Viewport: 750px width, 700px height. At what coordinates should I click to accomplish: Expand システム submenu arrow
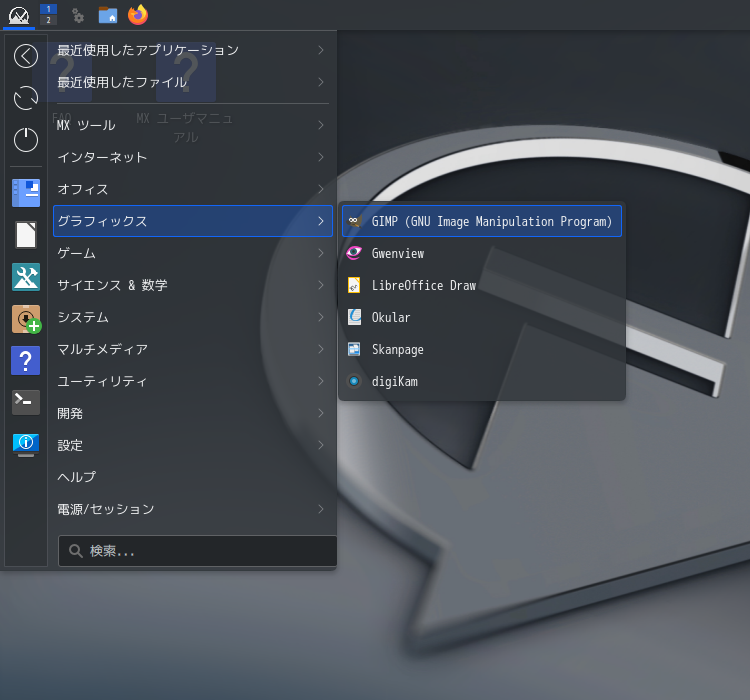coord(321,317)
